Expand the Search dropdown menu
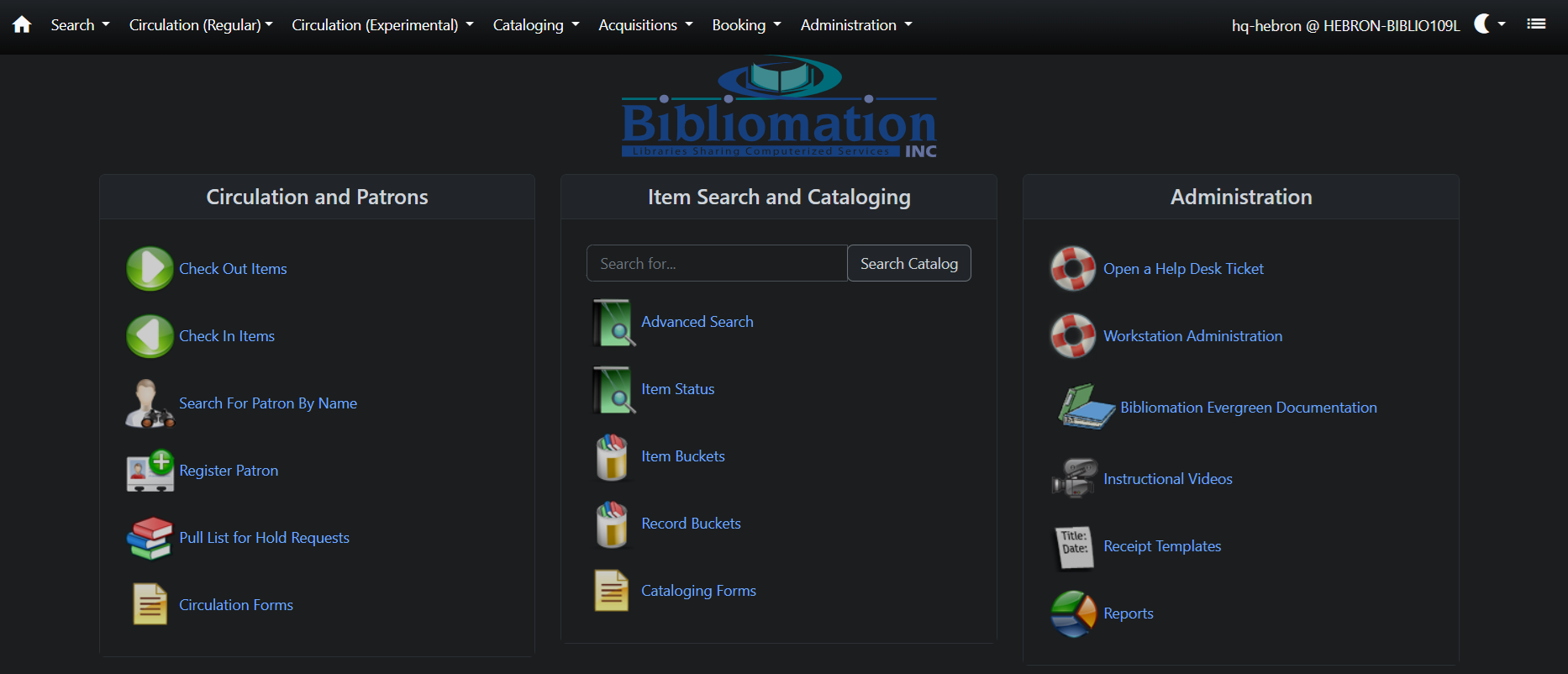The width and height of the screenshot is (1568, 674). pos(80,25)
